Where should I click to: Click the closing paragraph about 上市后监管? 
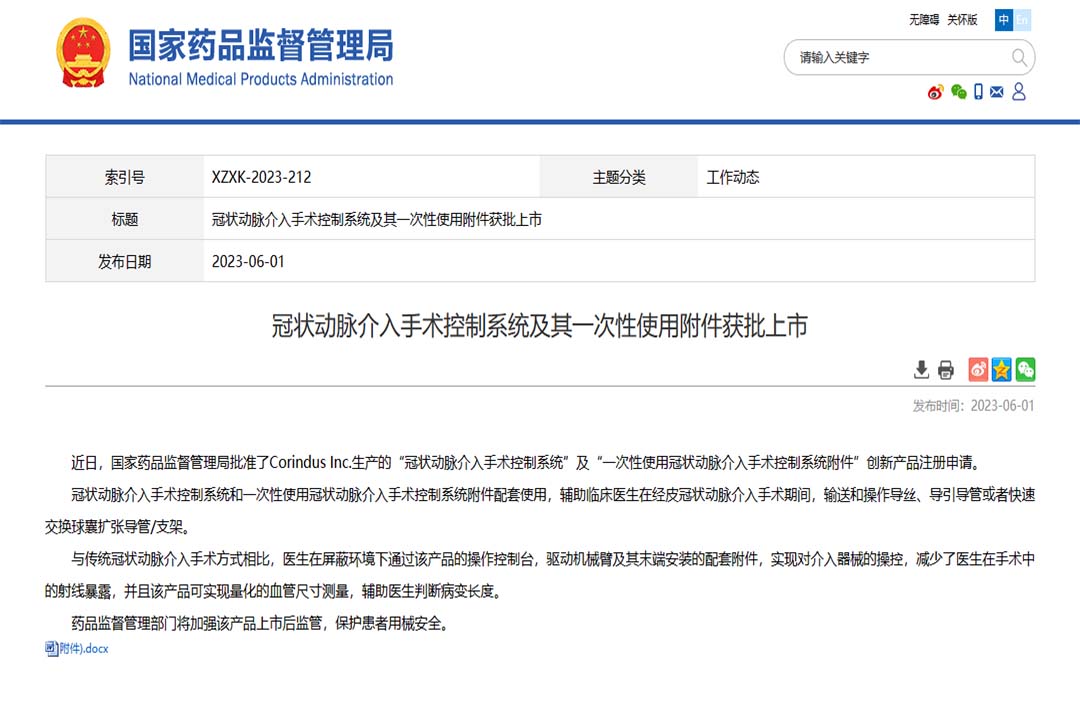point(260,624)
